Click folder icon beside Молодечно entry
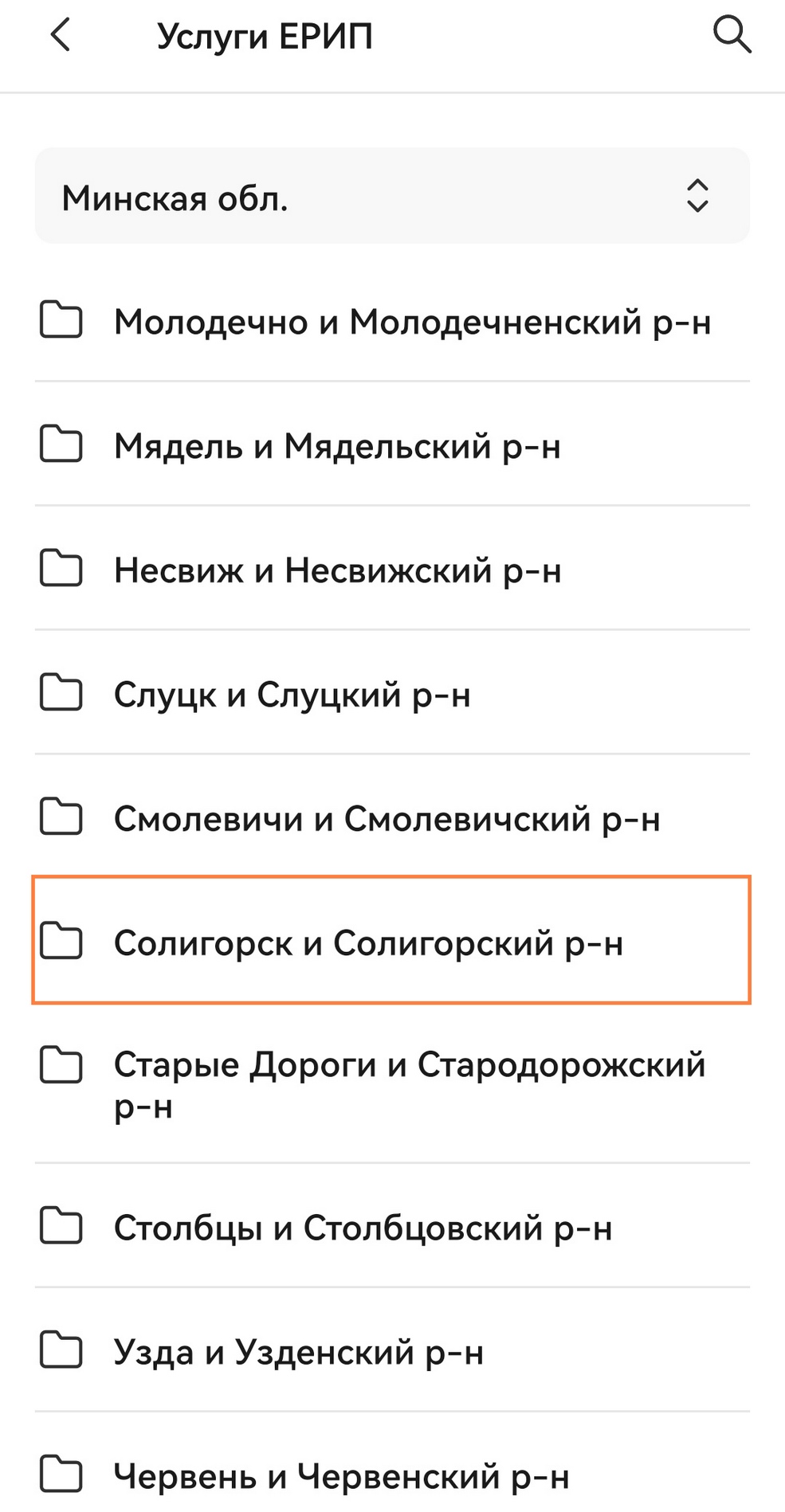The image size is (785, 1512). (x=61, y=320)
